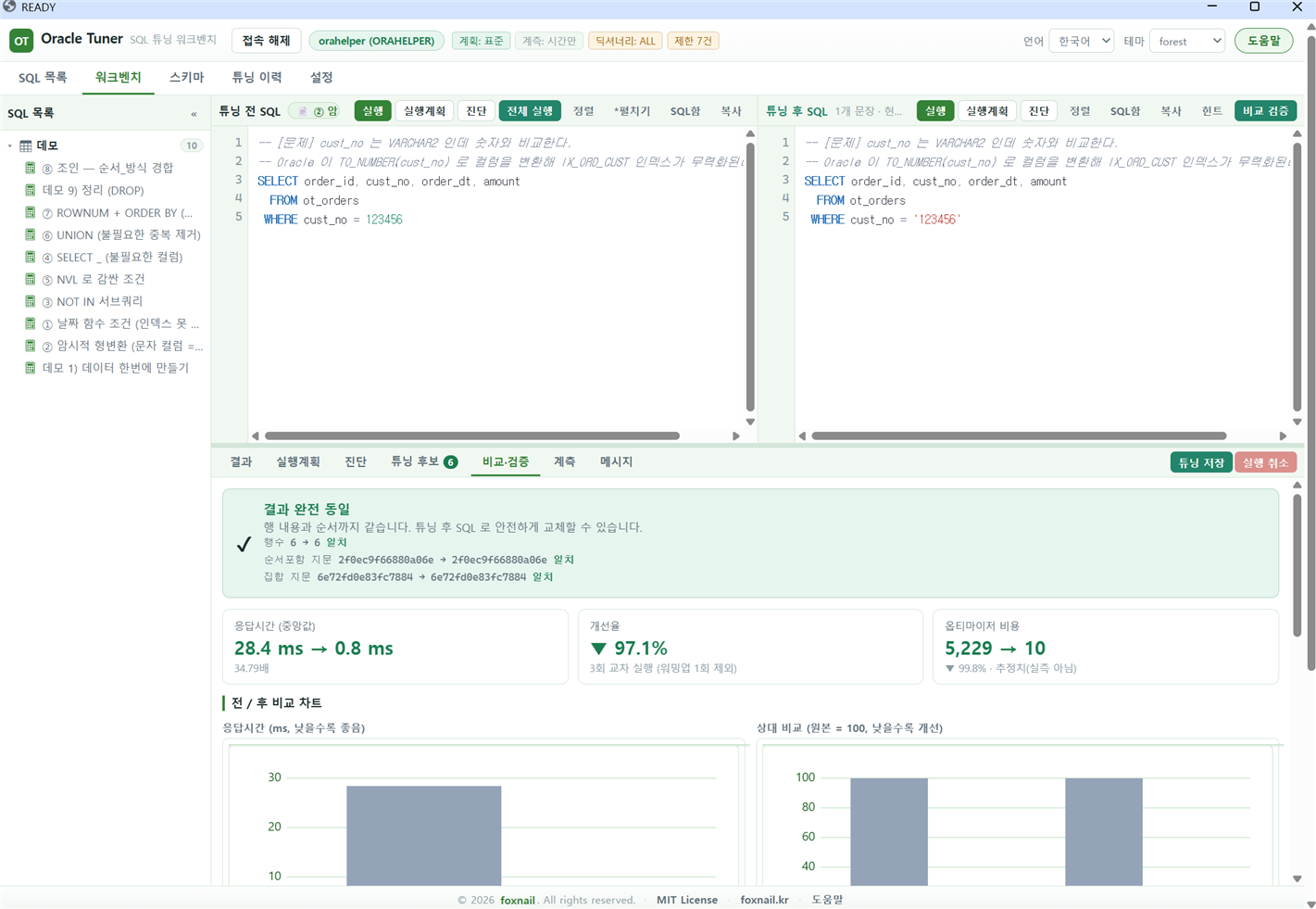This screenshot has width=1316, height=909.
Task: Click right scroll arrow of before-SQL editor
Action: pos(736,436)
